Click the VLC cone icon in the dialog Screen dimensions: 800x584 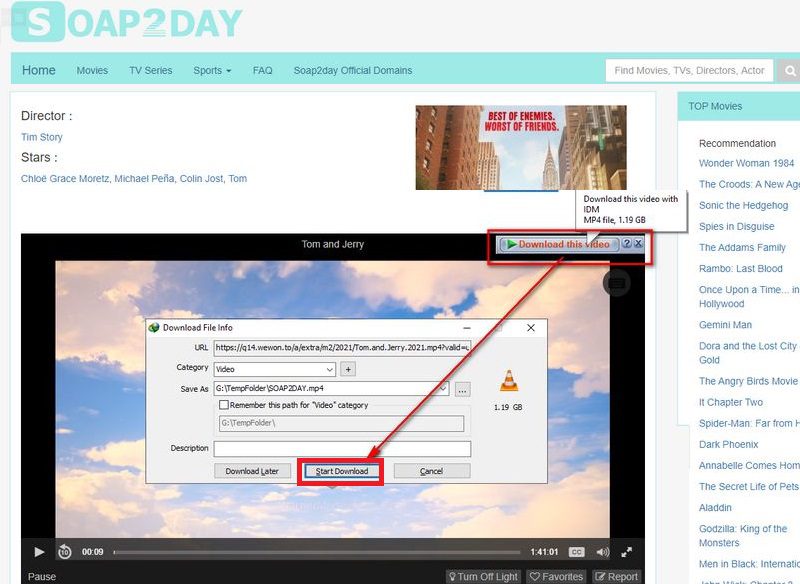509,381
